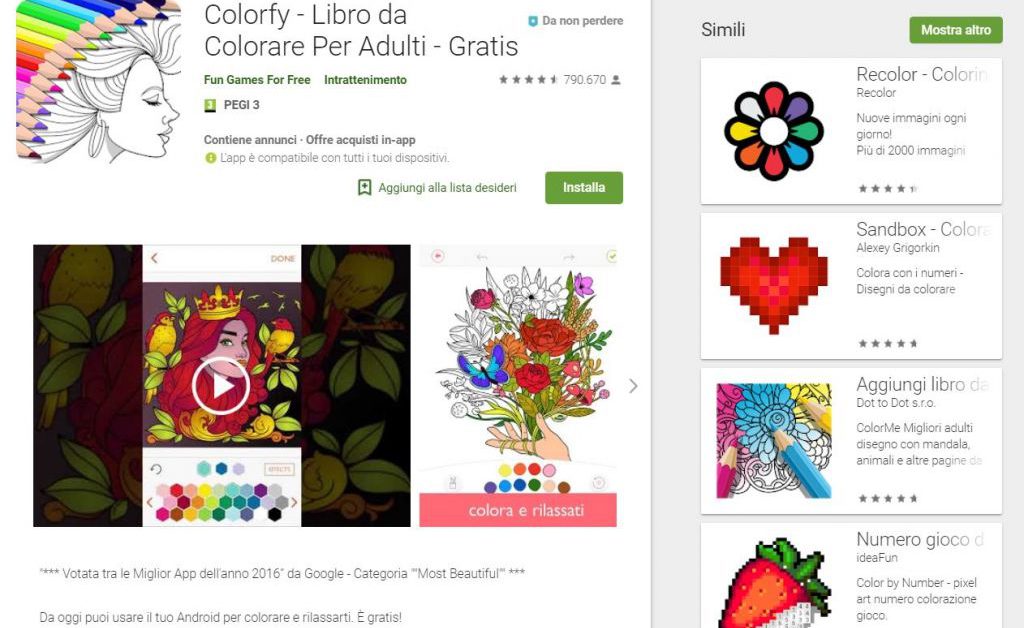Open the Sandbox - Color app title
Image resolution: width=1024 pixels, height=628 pixels.
[923, 229]
